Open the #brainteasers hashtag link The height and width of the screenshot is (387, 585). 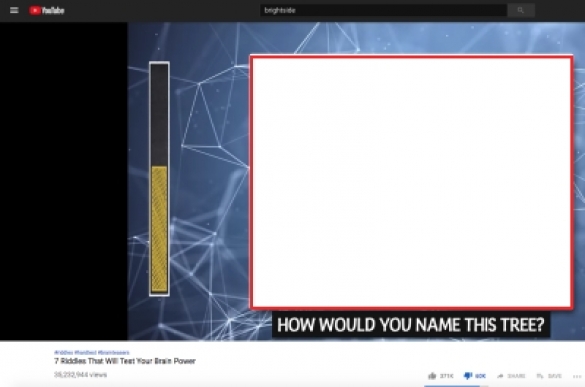(x=113, y=352)
